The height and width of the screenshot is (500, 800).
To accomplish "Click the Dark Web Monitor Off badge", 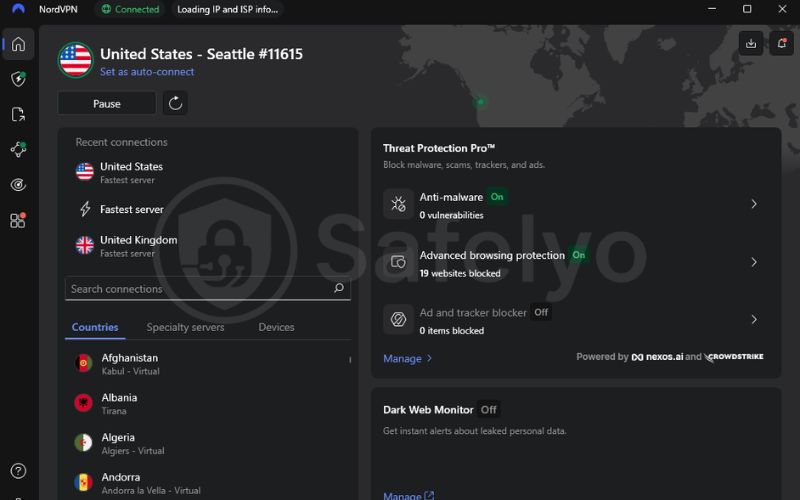I will (x=488, y=410).
